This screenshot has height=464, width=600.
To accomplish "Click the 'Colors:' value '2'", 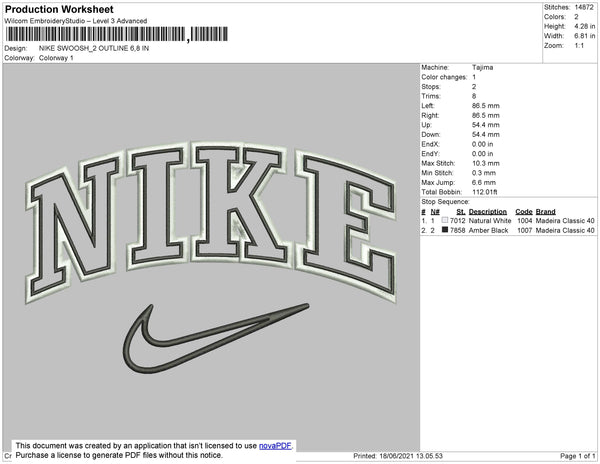I will [x=576, y=17].
